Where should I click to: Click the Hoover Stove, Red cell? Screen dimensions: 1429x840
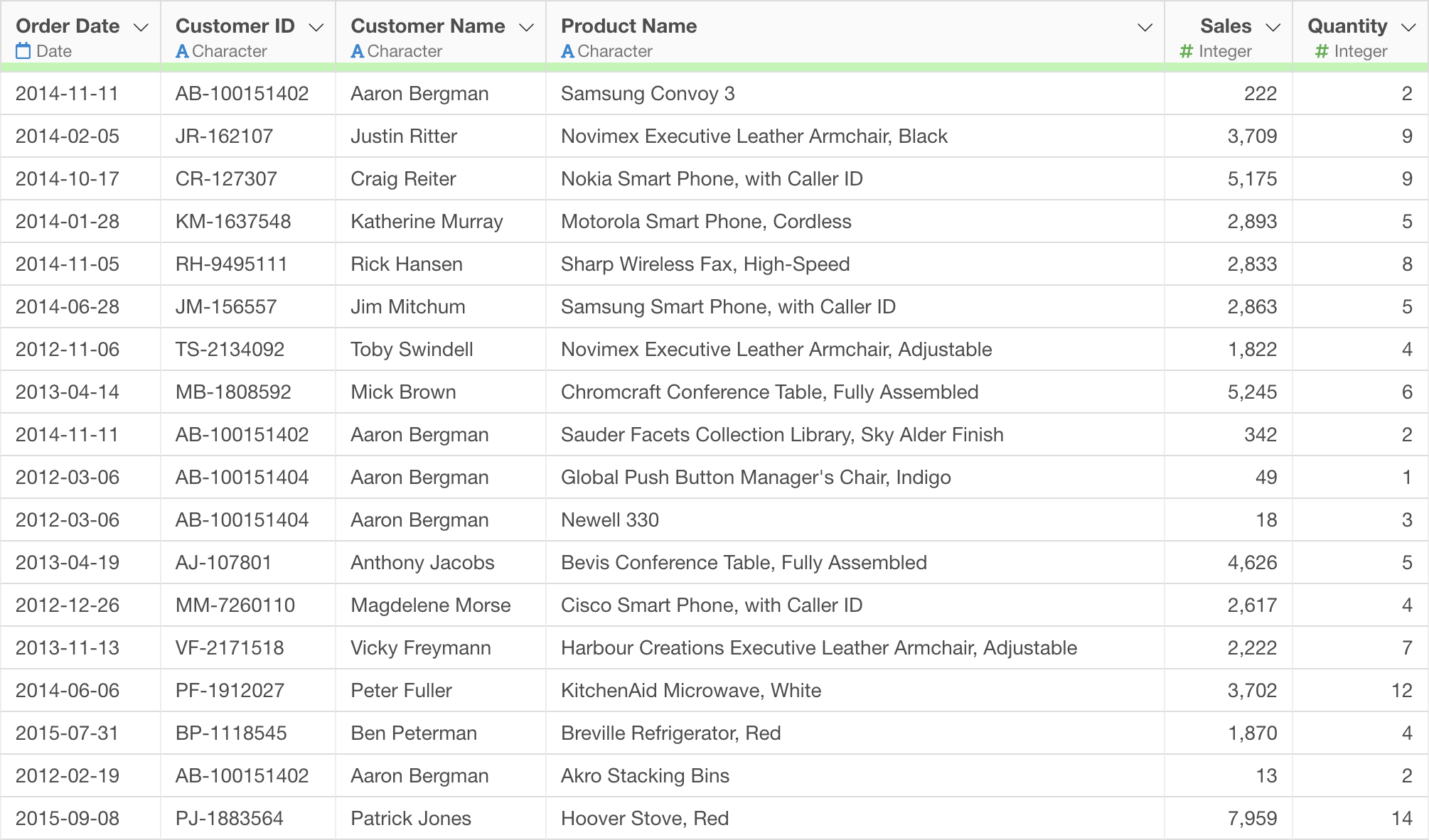click(644, 819)
